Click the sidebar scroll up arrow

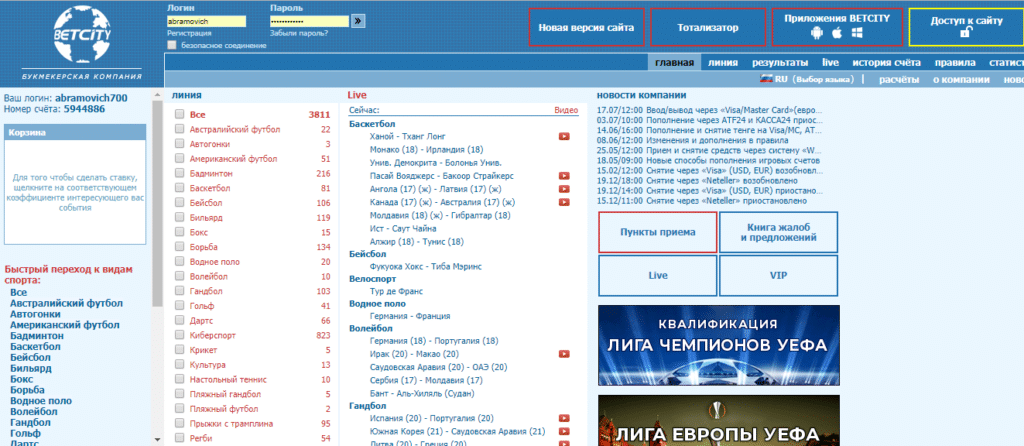click(x=157, y=95)
